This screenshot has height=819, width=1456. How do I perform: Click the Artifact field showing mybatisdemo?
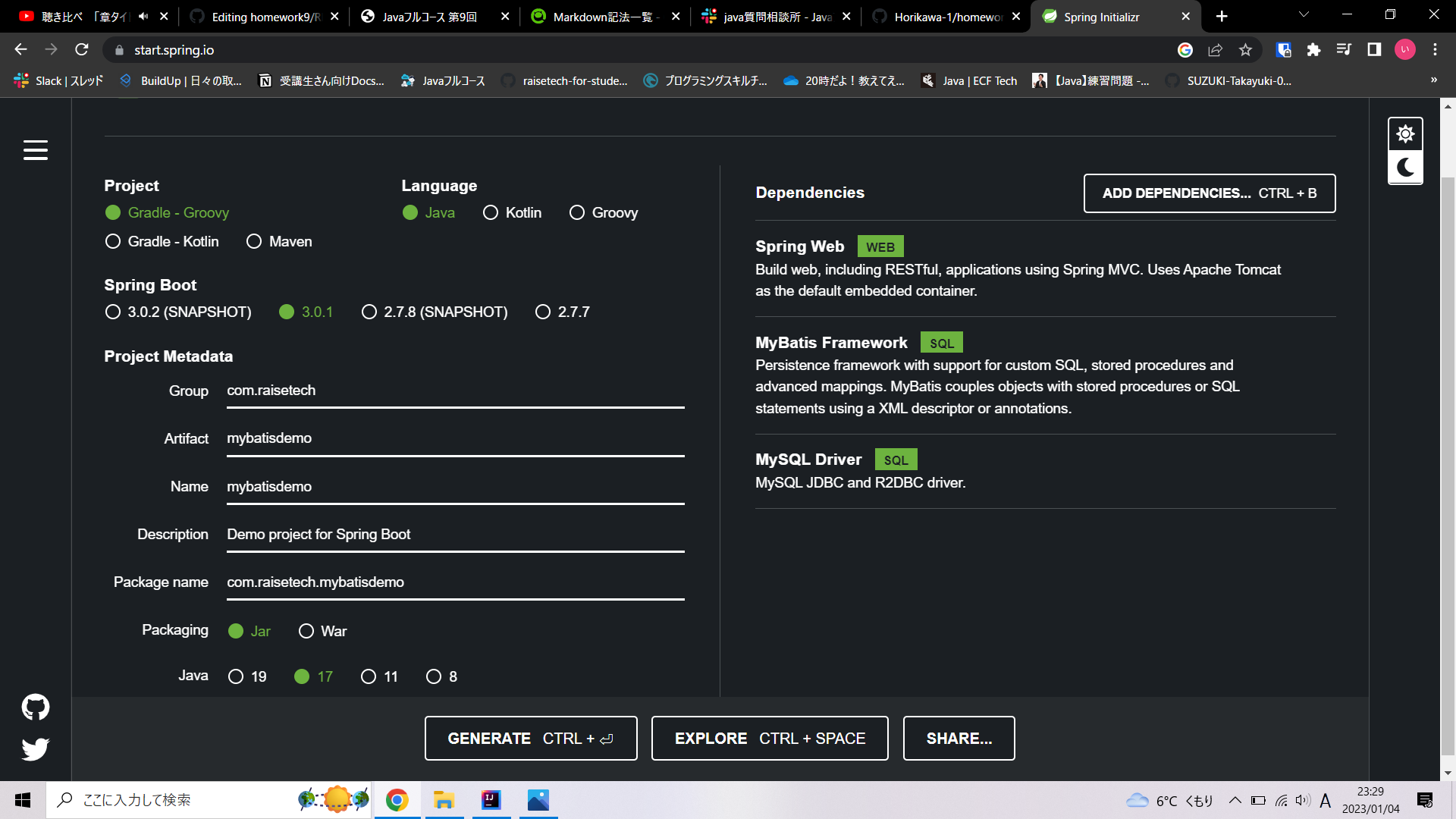click(455, 438)
